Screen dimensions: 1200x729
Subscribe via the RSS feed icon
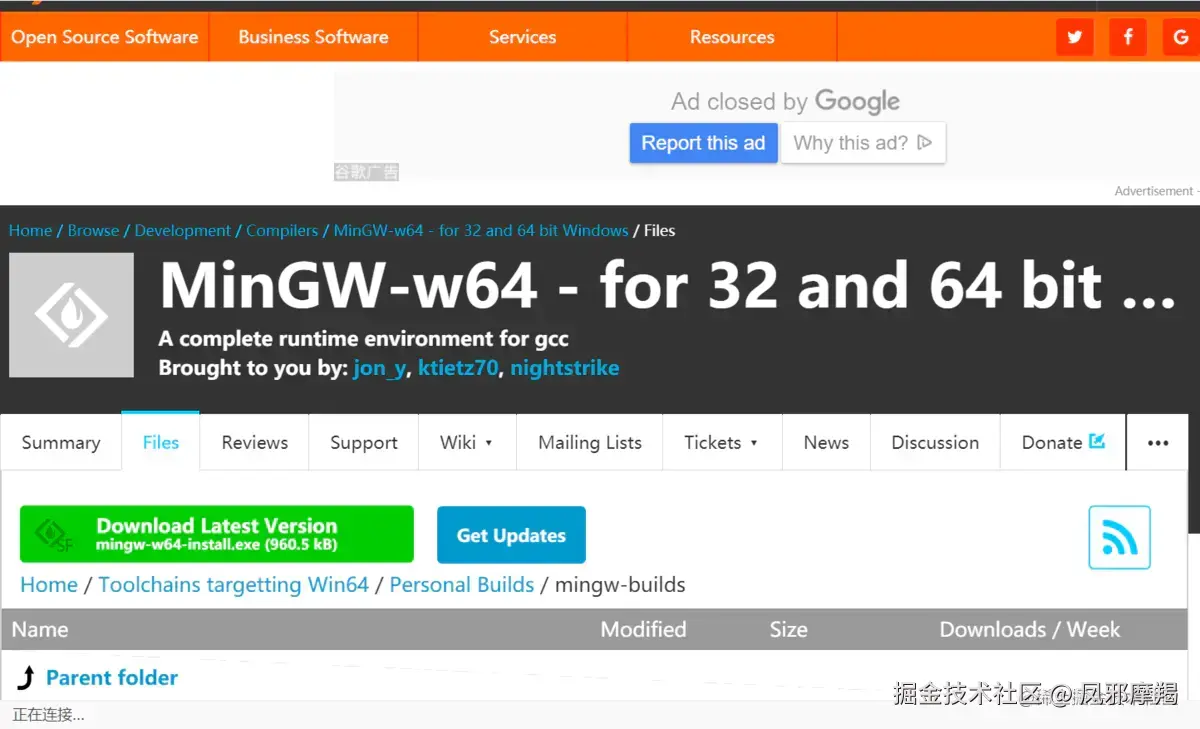click(x=1119, y=538)
